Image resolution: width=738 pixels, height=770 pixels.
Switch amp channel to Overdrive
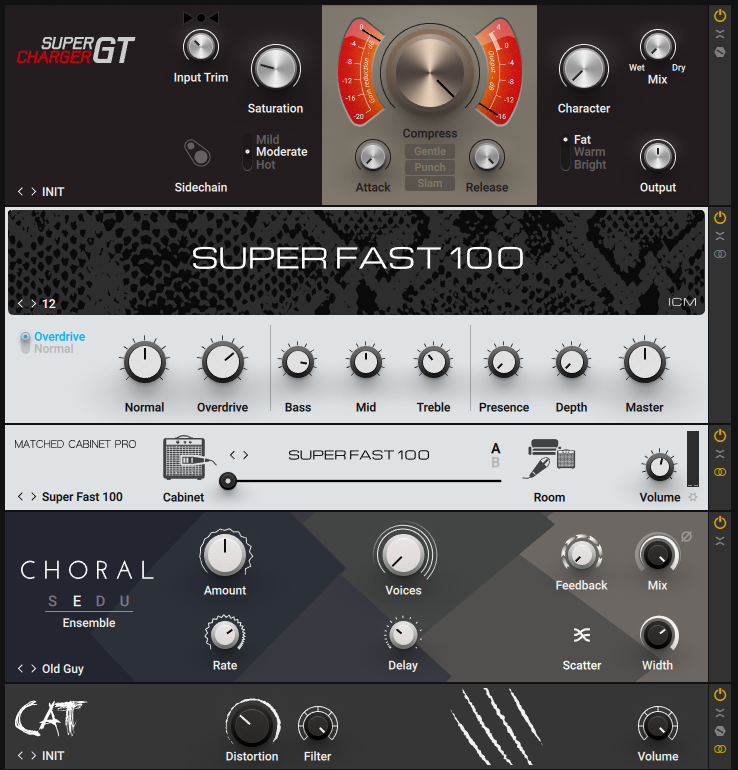(x=59, y=336)
